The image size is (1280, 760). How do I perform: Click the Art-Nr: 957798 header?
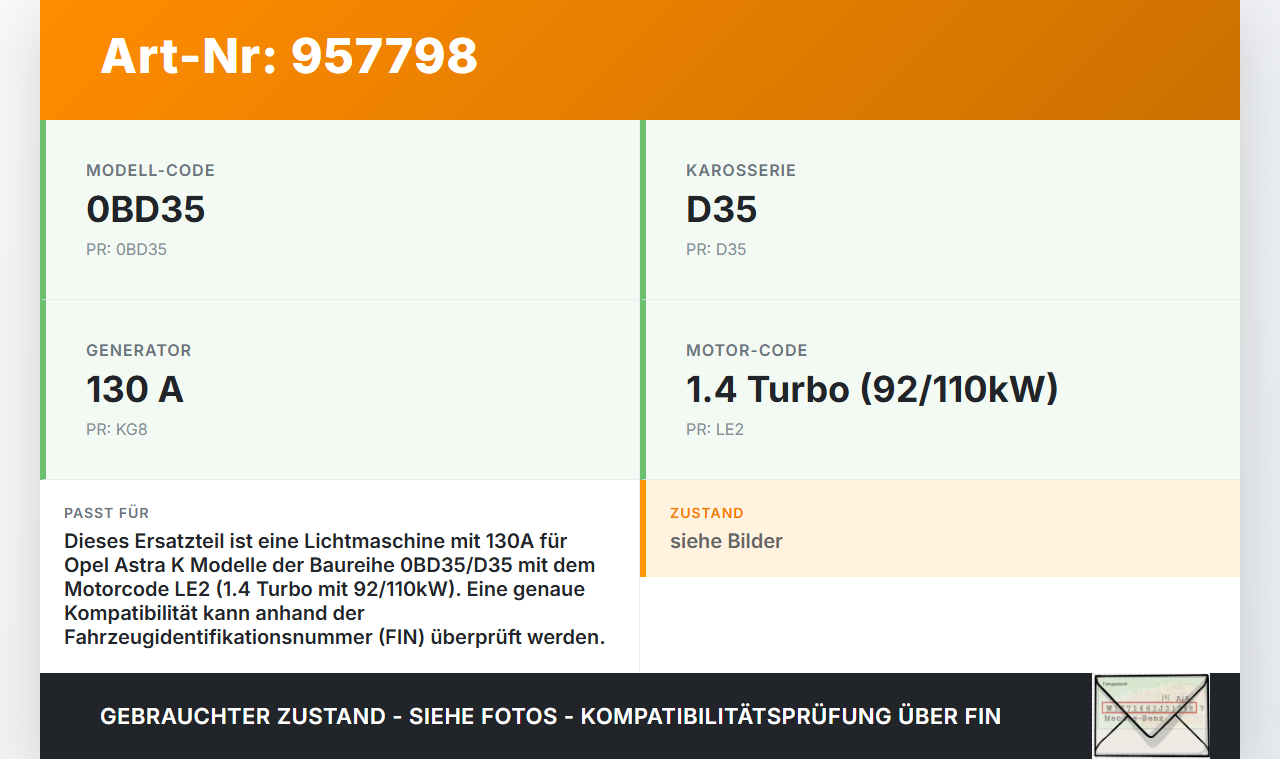(288, 57)
